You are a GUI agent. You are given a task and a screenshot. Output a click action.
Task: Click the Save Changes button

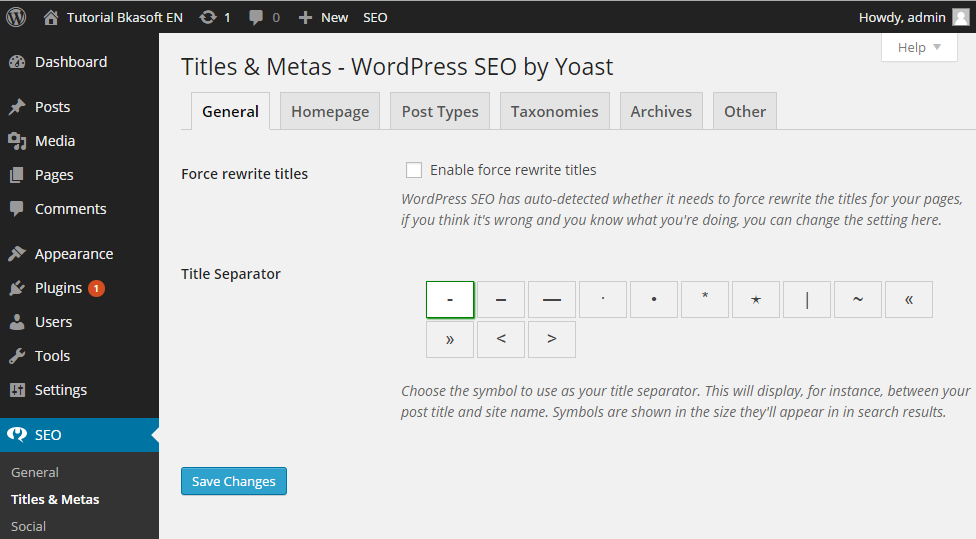(x=234, y=481)
